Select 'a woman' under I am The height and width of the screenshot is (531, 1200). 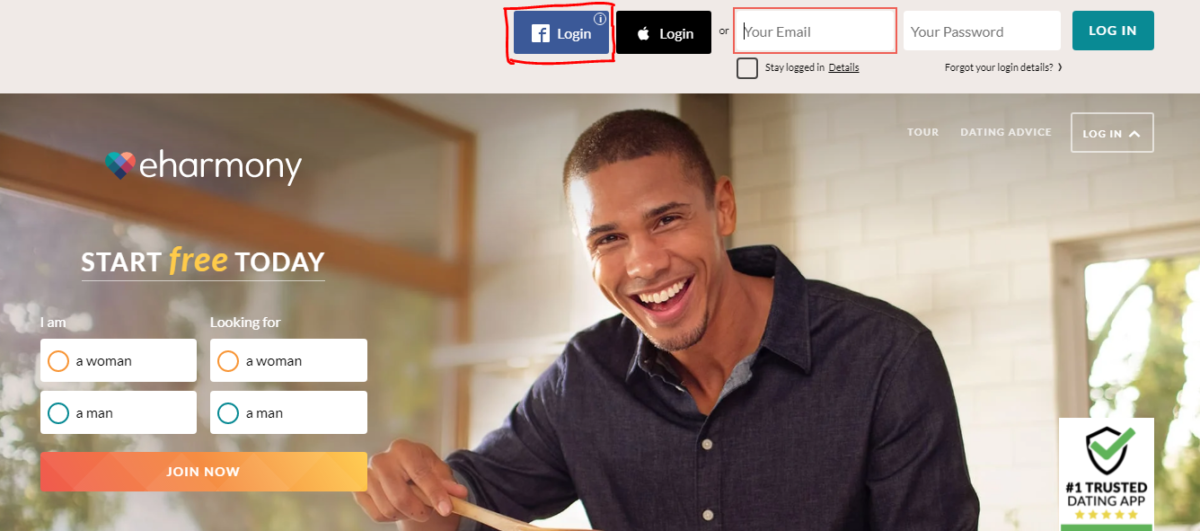click(118, 360)
